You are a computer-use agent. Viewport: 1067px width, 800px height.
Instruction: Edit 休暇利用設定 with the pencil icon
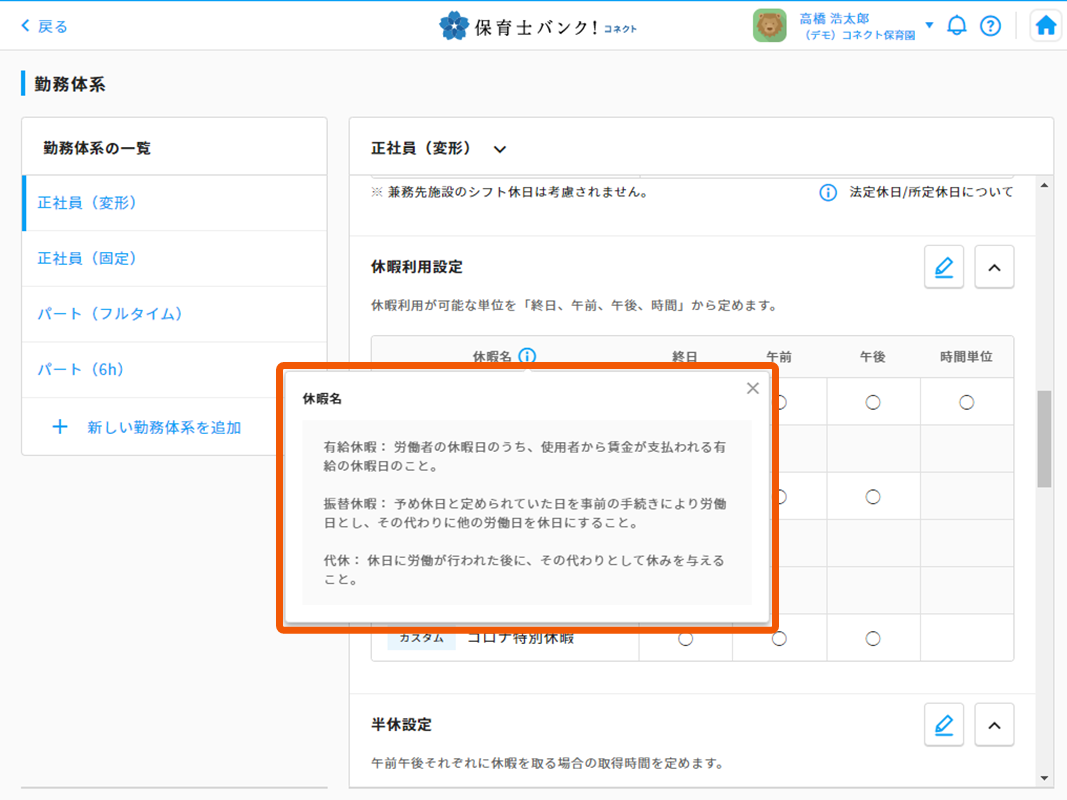[x=943, y=267]
